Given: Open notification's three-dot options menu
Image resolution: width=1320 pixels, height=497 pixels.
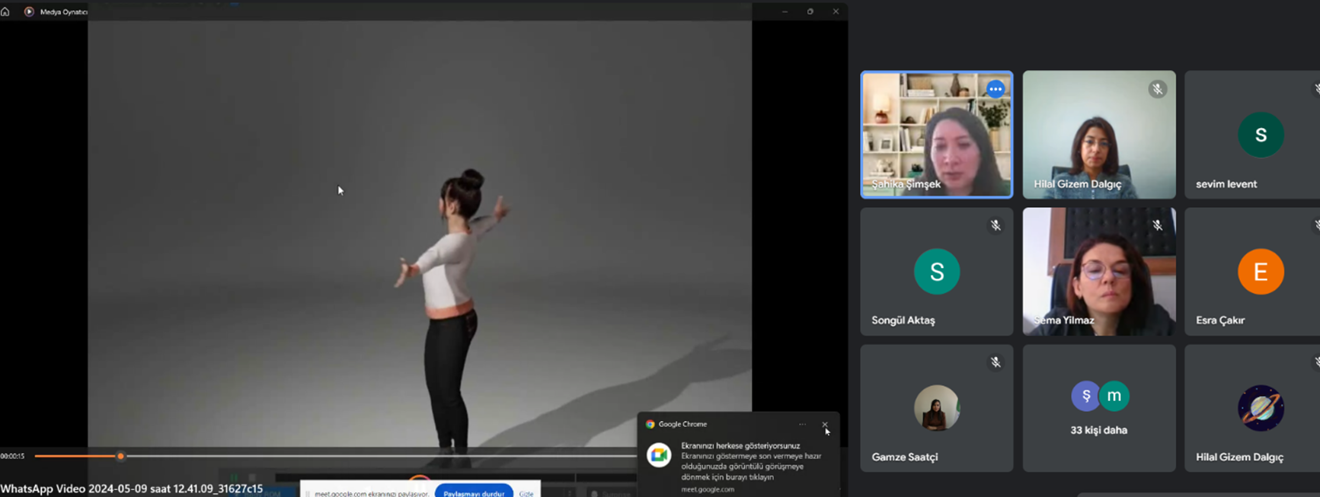Looking at the screenshot, I should (802, 424).
